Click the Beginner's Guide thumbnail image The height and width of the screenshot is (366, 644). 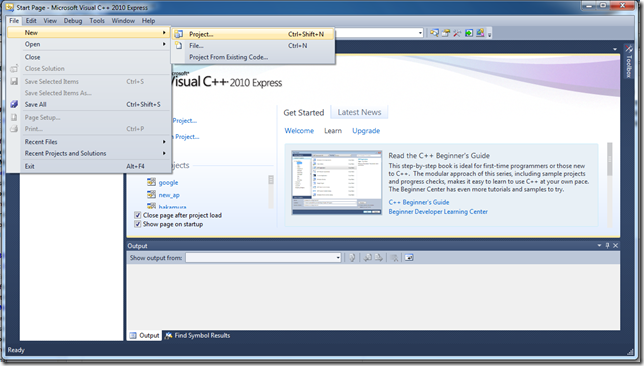[x=337, y=182]
